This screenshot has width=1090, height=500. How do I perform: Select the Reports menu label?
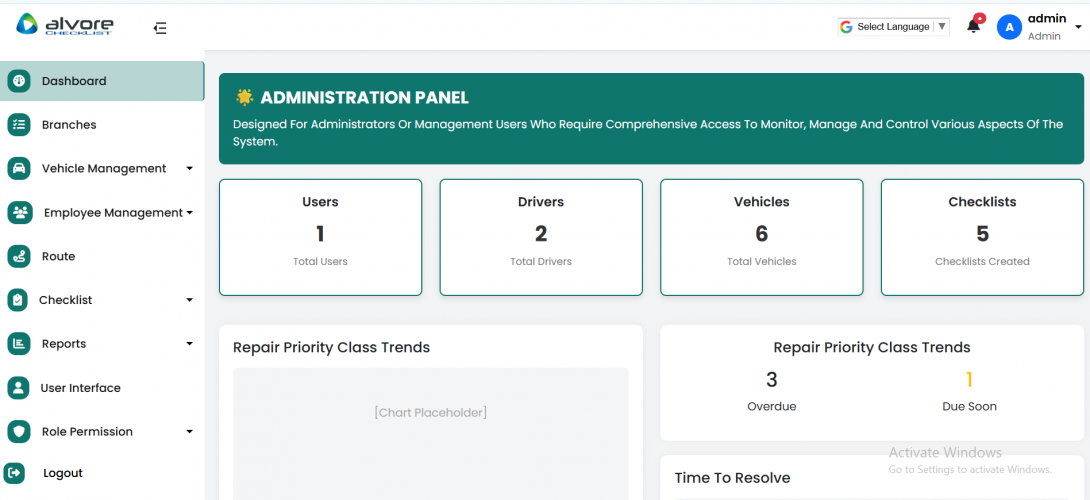click(x=64, y=344)
